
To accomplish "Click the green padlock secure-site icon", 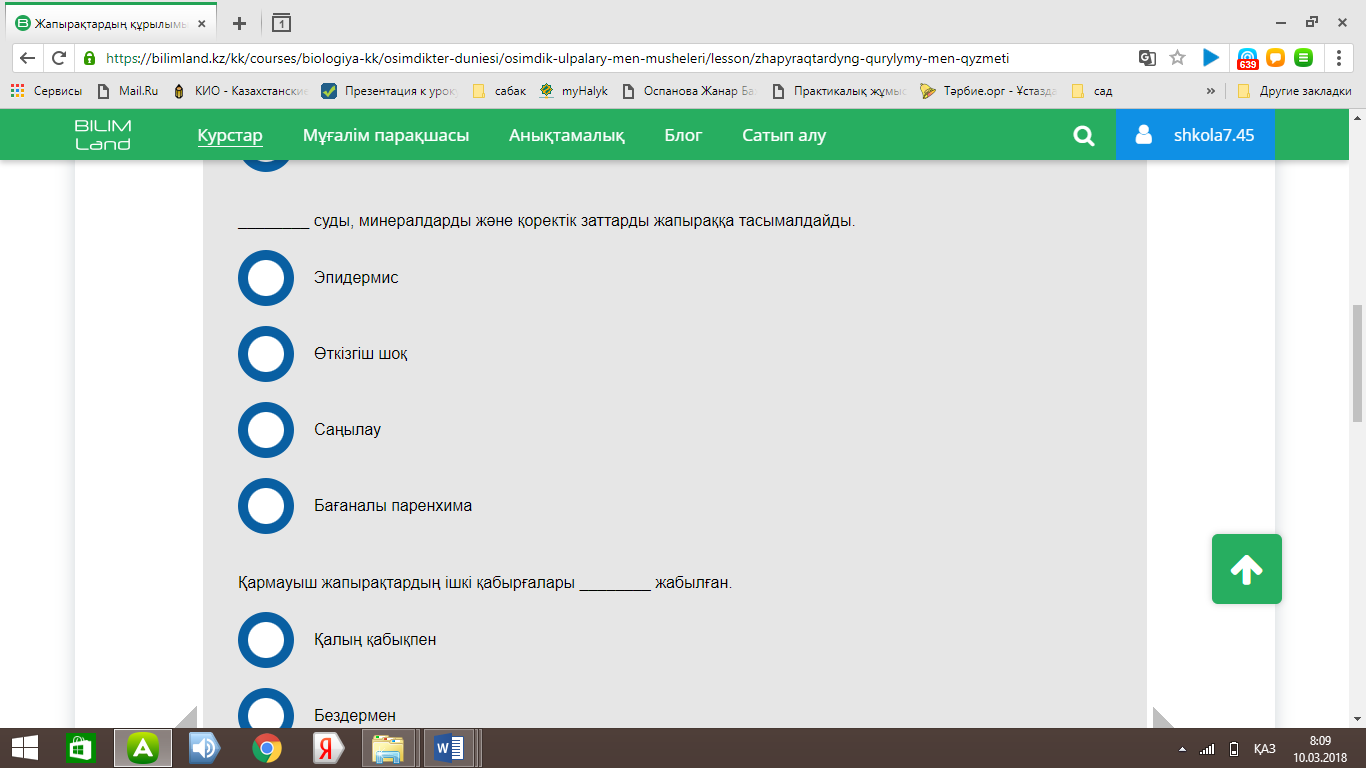I will pyautogui.click(x=90, y=58).
